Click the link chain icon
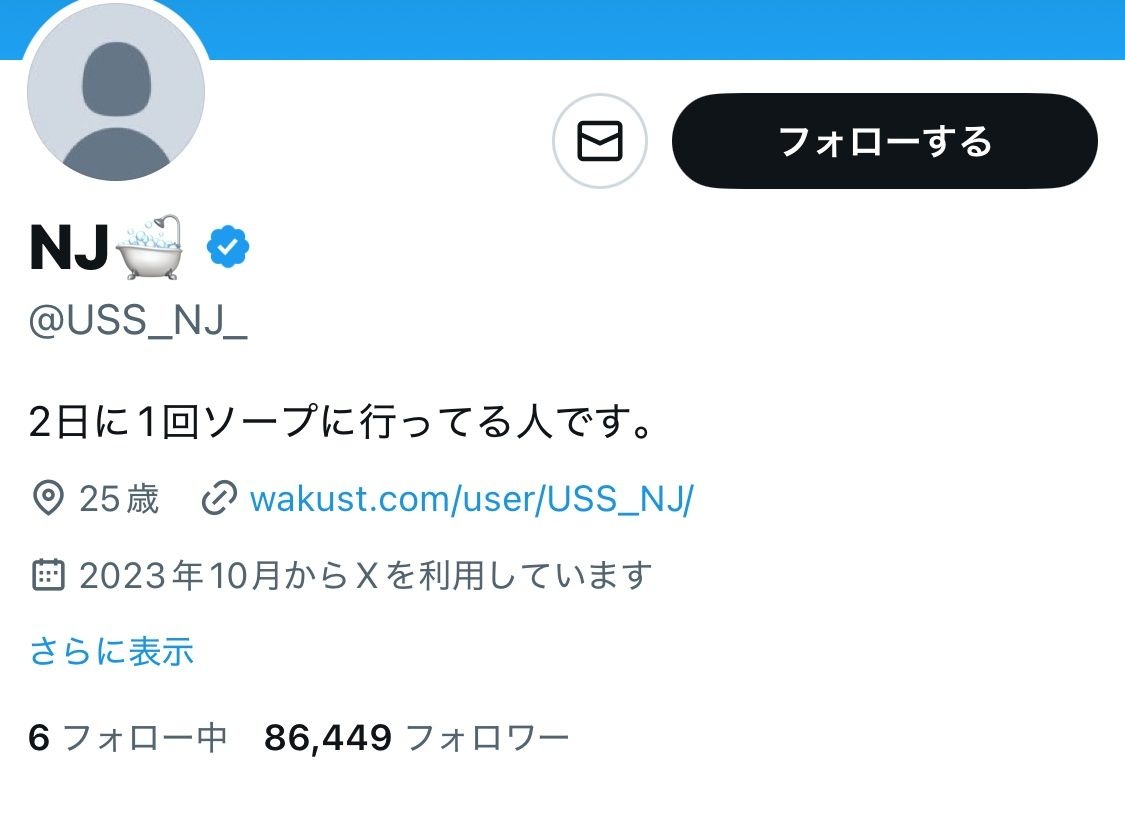The width and height of the screenshot is (1125, 813). click(219, 499)
